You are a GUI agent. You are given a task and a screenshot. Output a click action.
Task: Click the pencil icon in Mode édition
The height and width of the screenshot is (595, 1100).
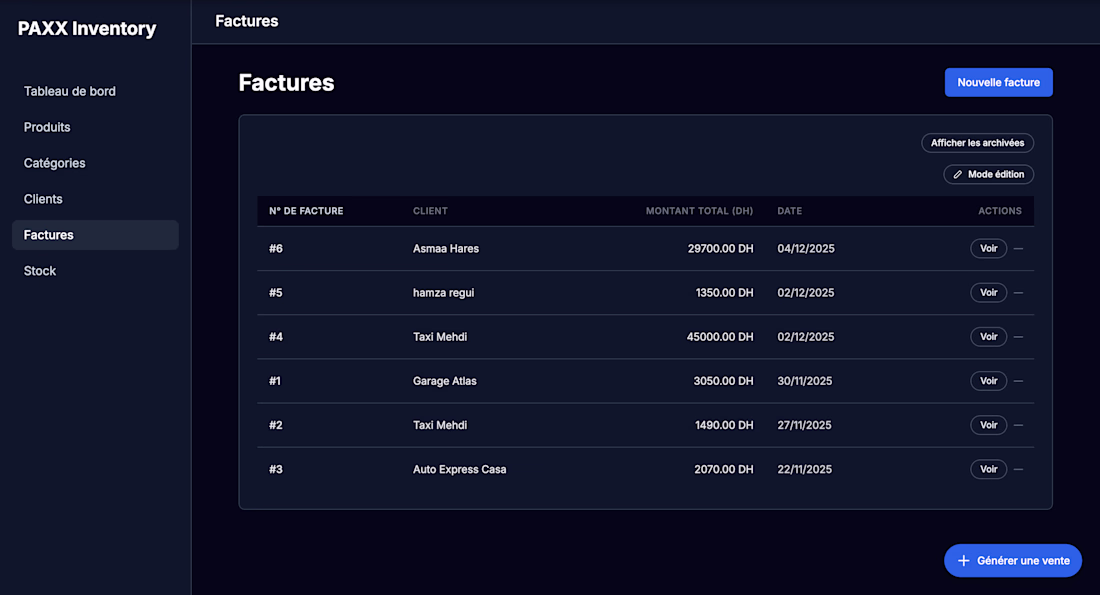[958, 175]
